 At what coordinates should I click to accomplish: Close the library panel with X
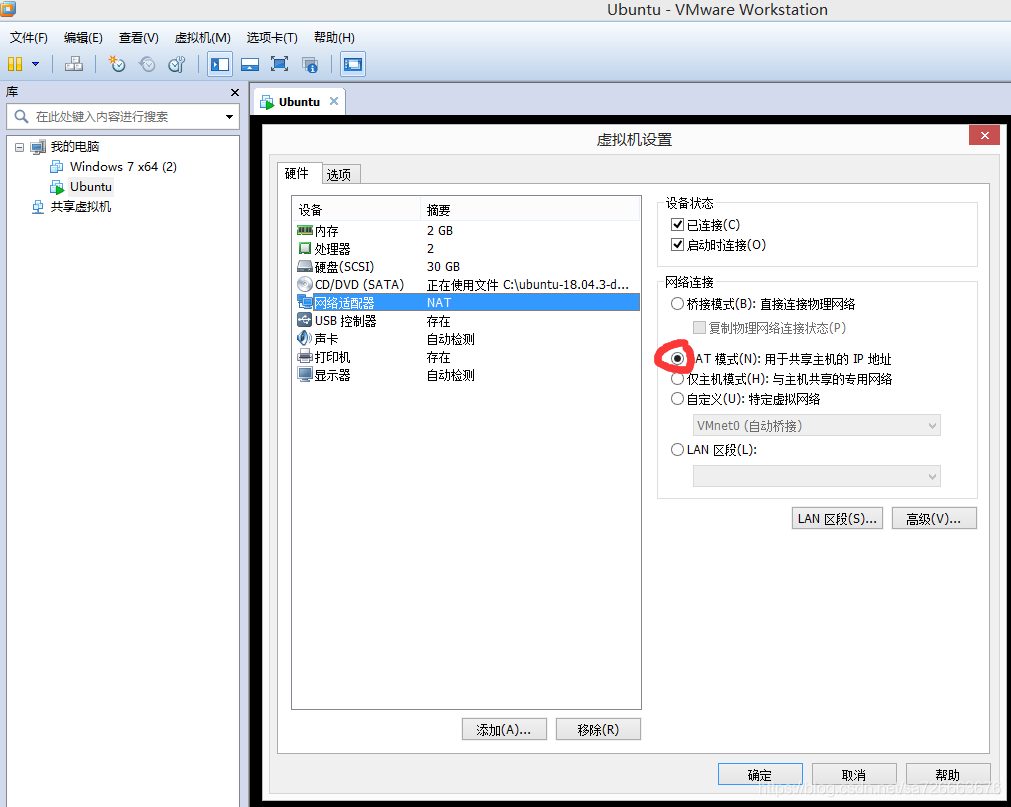(235, 92)
